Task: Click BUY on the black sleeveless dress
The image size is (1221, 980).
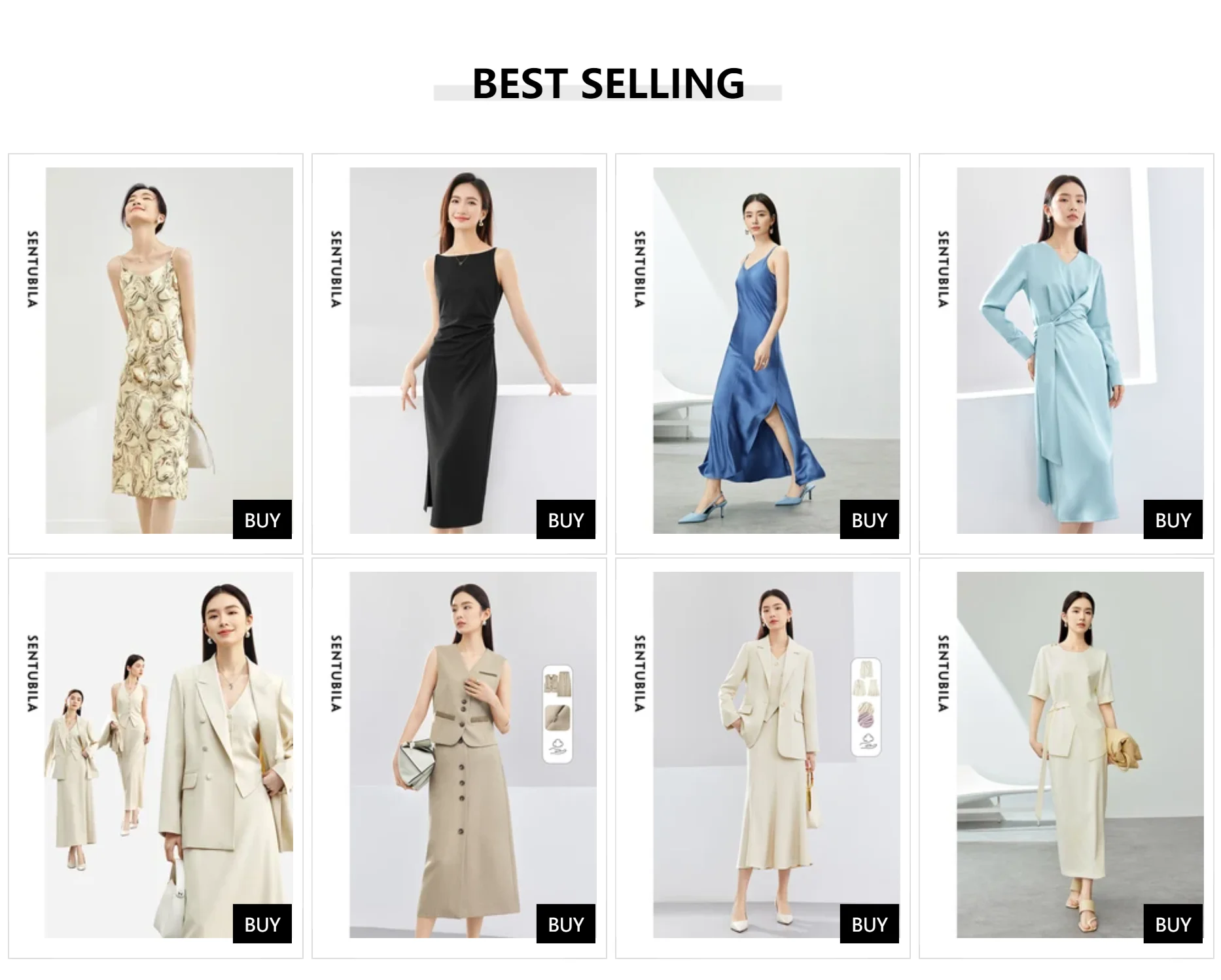Action: (565, 519)
